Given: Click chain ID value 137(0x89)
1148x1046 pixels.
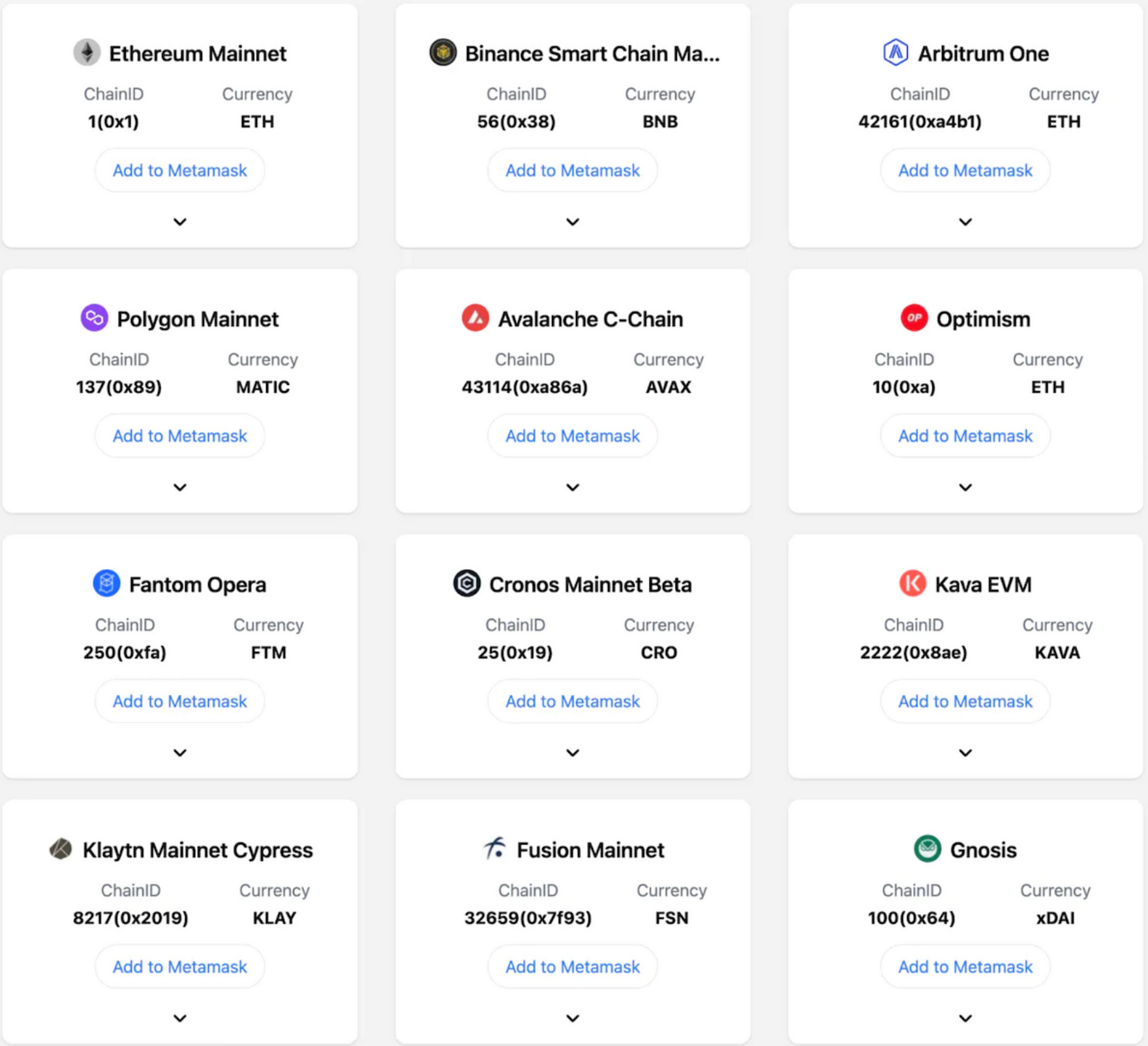Looking at the screenshot, I should click(x=119, y=387).
